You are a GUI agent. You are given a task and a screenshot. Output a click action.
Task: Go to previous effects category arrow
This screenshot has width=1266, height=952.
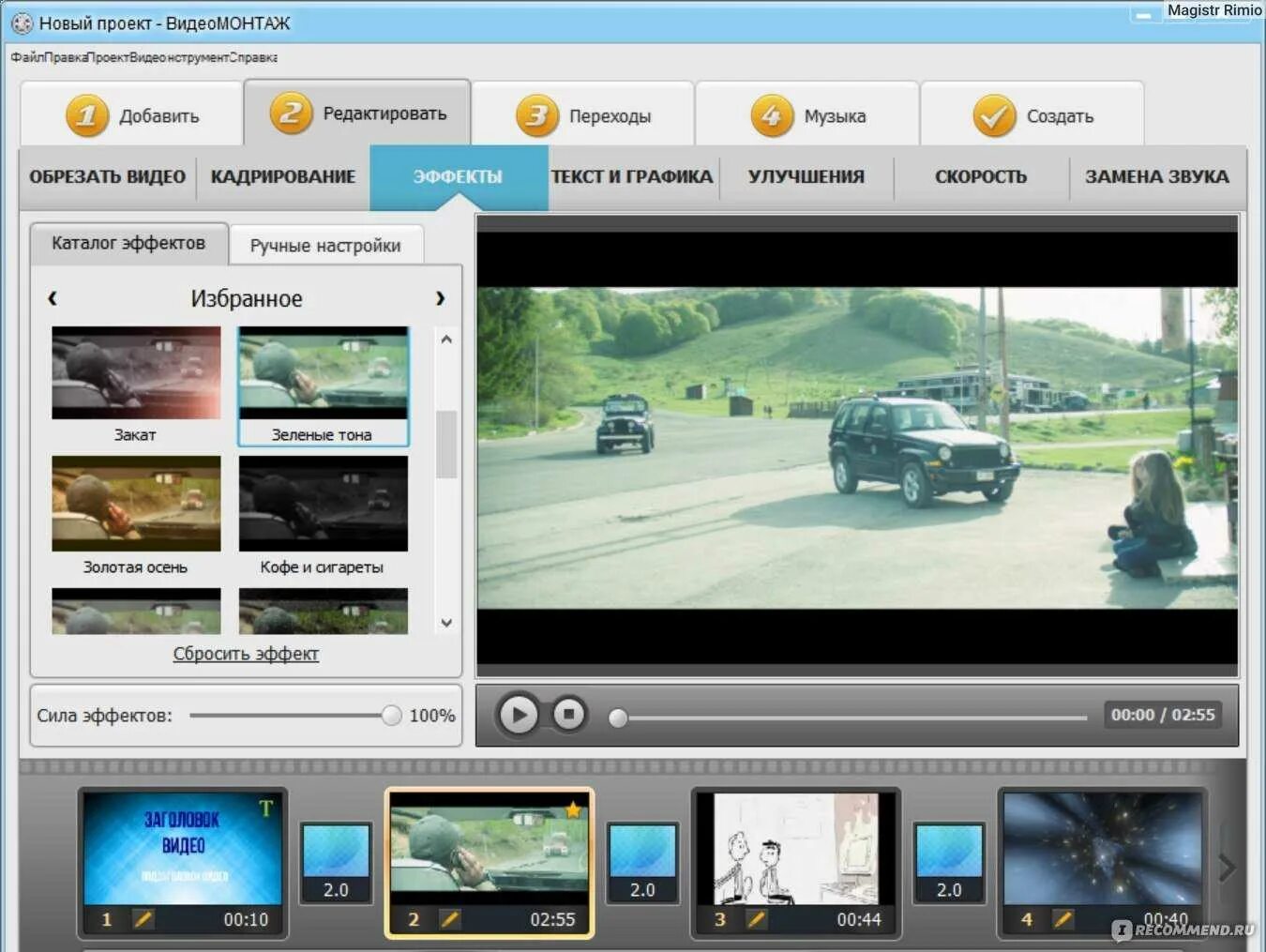[x=53, y=298]
